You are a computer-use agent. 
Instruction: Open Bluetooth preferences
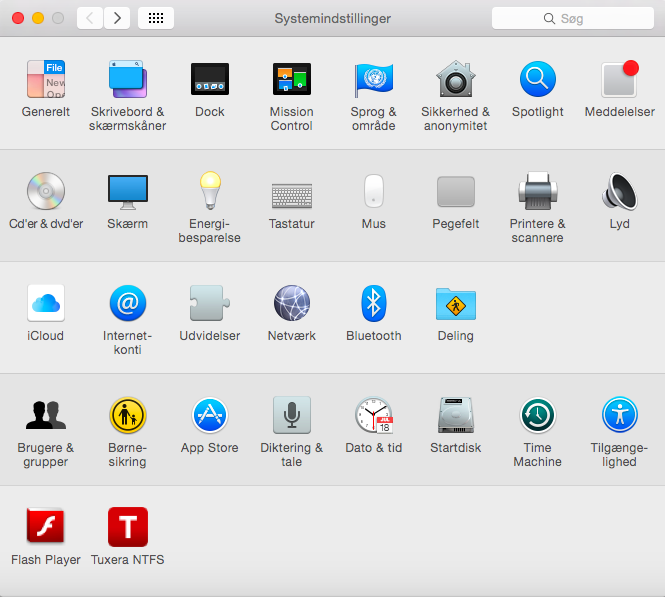pyautogui.click(x=373, y=303)
